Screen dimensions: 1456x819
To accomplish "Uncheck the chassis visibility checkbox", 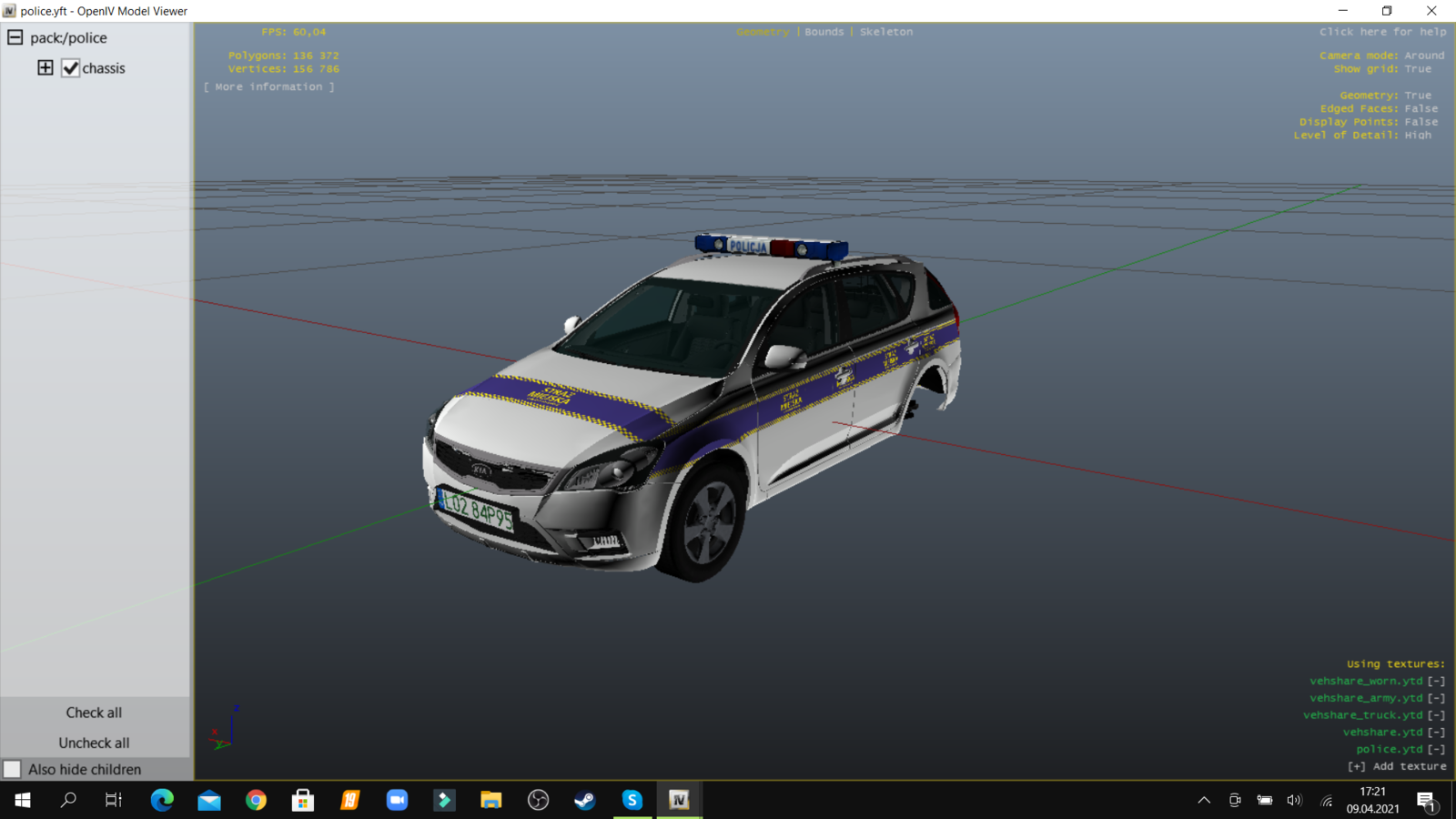I will 70,68.
